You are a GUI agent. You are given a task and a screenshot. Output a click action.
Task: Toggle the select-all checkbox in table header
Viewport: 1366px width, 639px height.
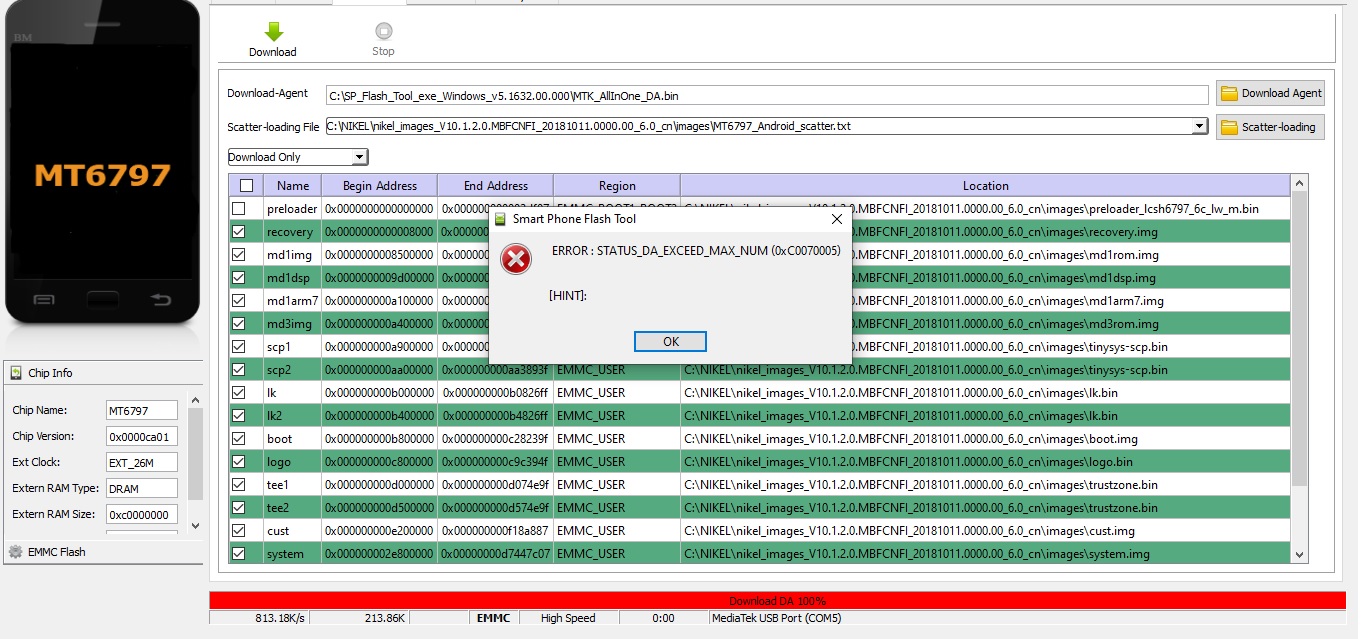point(245,186)
